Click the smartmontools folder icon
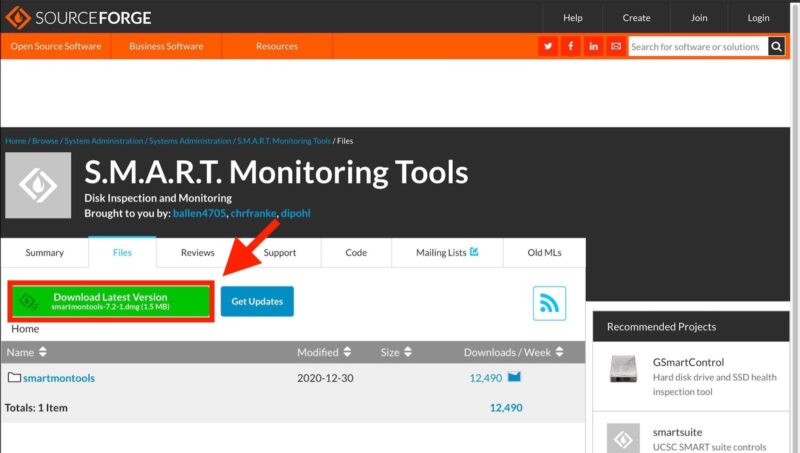The width and height of the screenshot is (800, 453). 14,378
